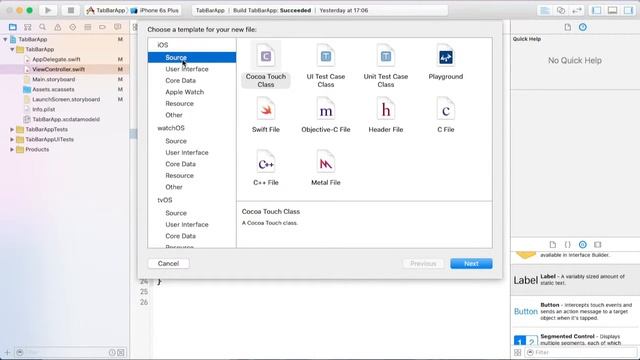Image resolution: width=640 pixels, height=360 pixels.
Task: Stop the running build
Action: (71, 10)
